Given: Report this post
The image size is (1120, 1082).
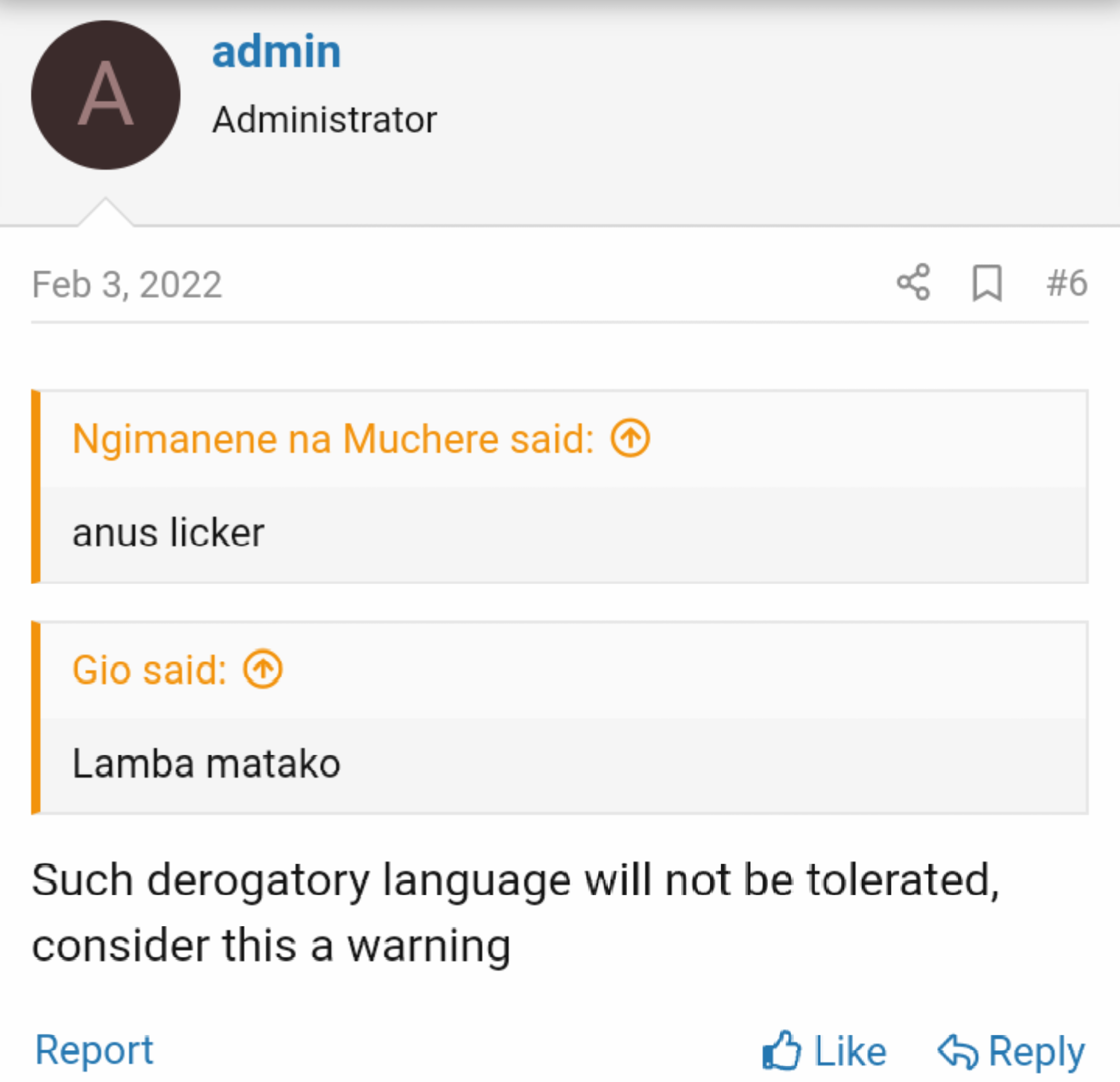Looking at the screenshot, I should 94,1049.
